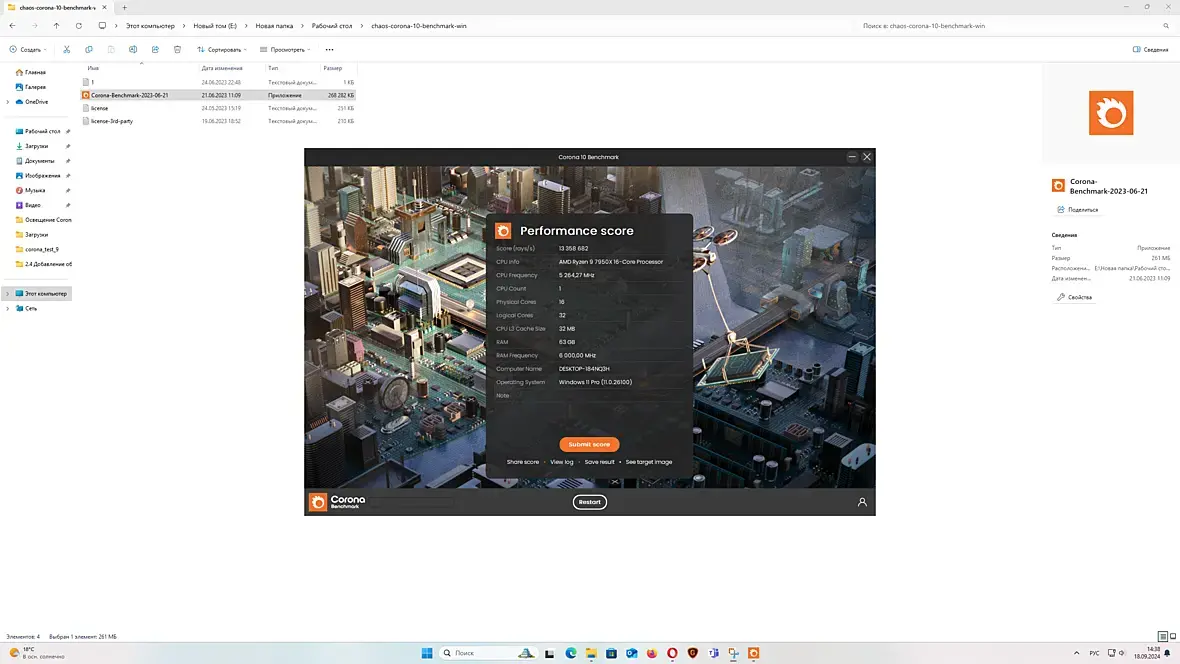The height and width of the screenshot is (664, 1180).
Task: Open the Share score link
Action: click(522, 462)
